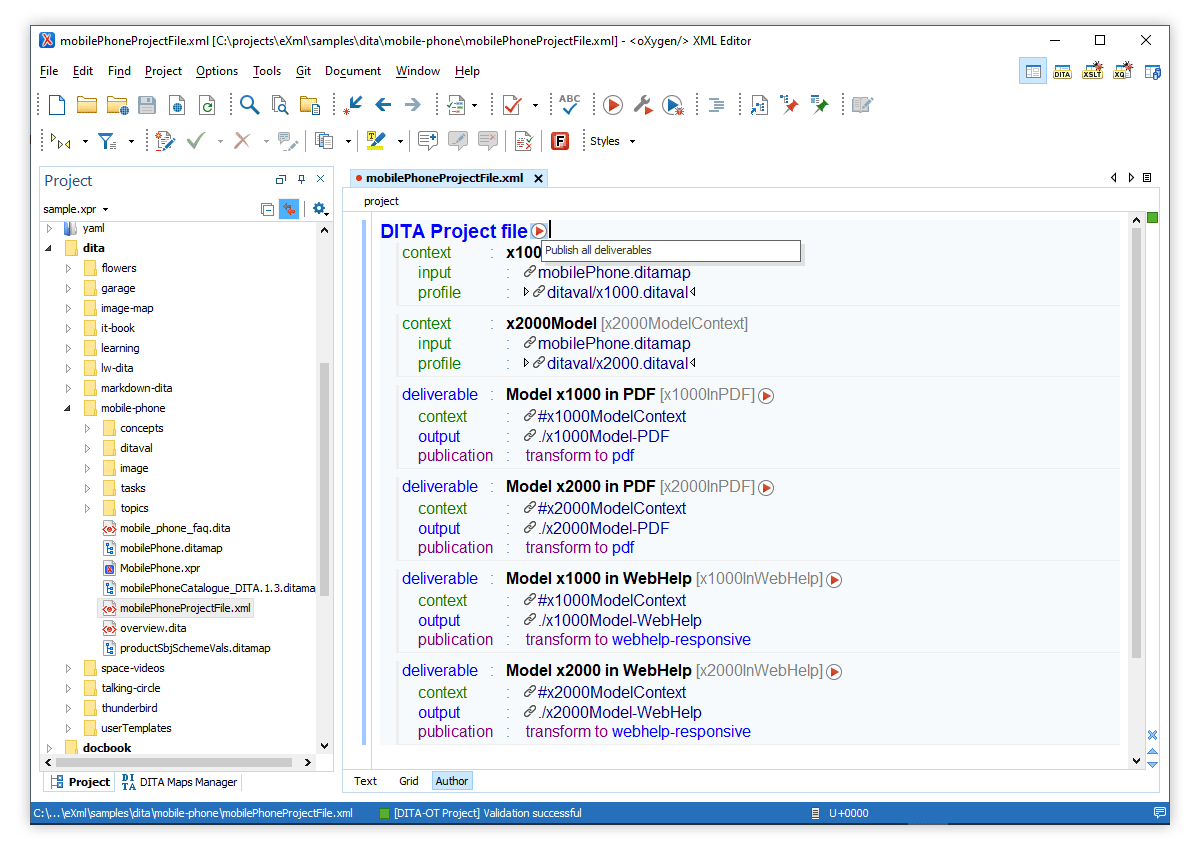Toggle Link with Editor in Project panel

[288, 209]
